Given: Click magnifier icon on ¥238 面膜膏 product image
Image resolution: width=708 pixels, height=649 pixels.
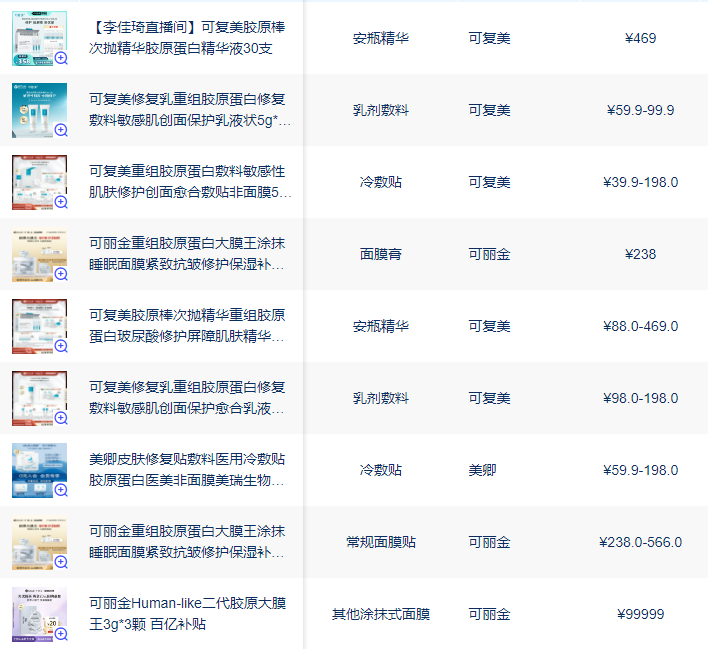Looking at the screenshot, I should tap(61, 274).
